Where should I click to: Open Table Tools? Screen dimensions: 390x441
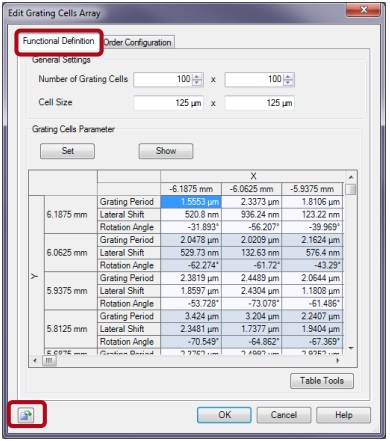[322, 381]
